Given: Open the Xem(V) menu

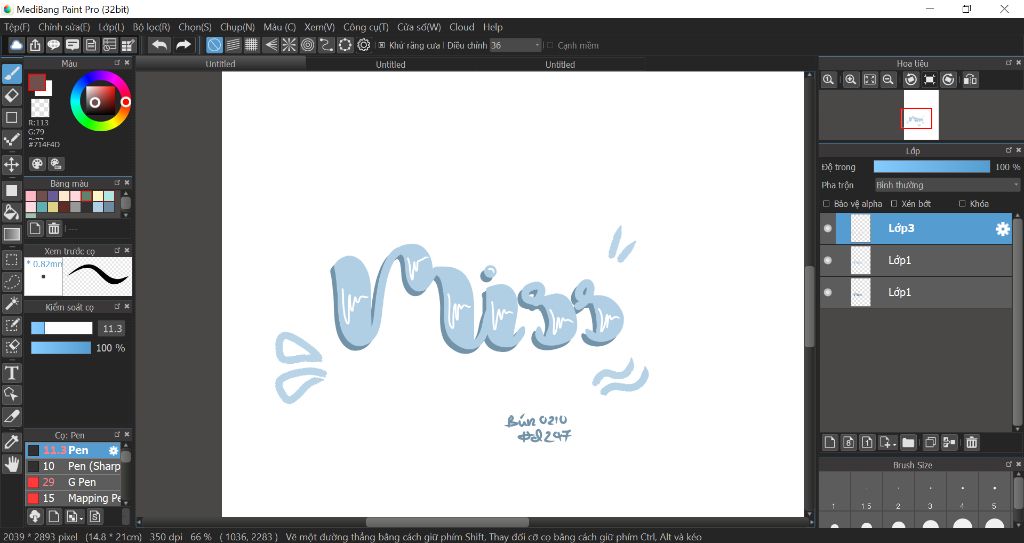Looking at the screenshot, I should [x=319, y=27].
